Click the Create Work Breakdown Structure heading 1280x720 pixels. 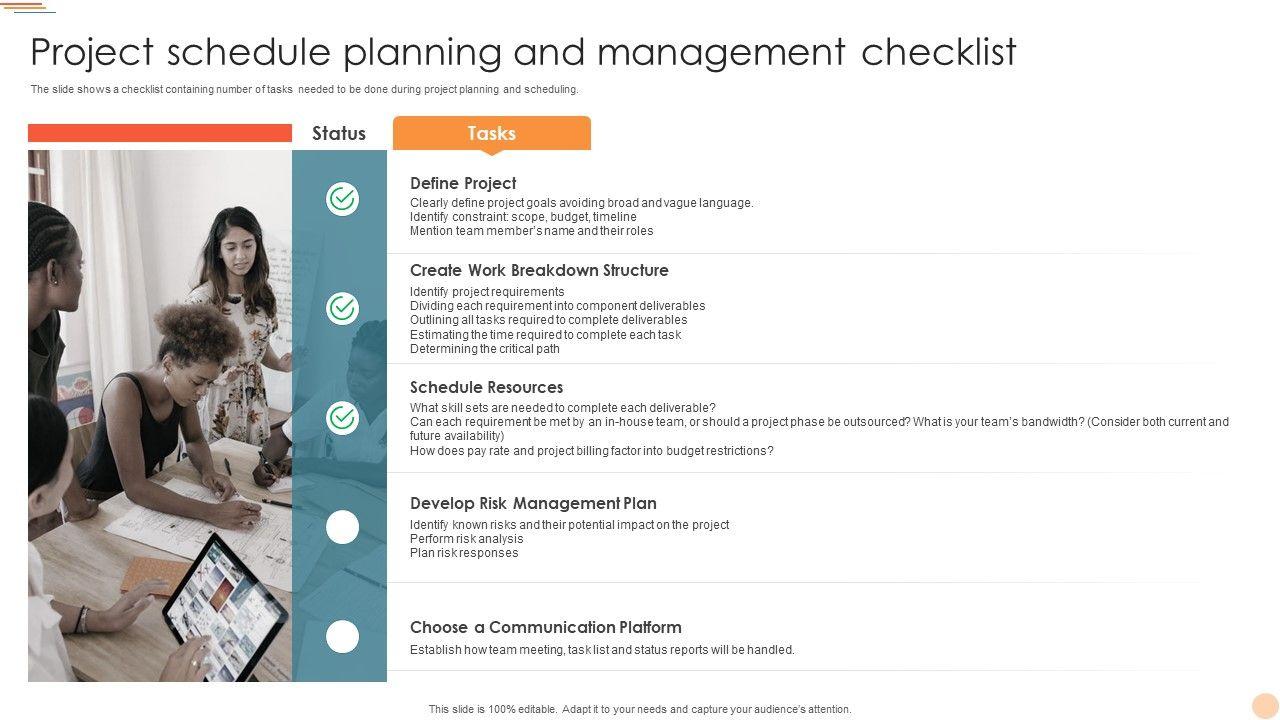click(539, 270)
